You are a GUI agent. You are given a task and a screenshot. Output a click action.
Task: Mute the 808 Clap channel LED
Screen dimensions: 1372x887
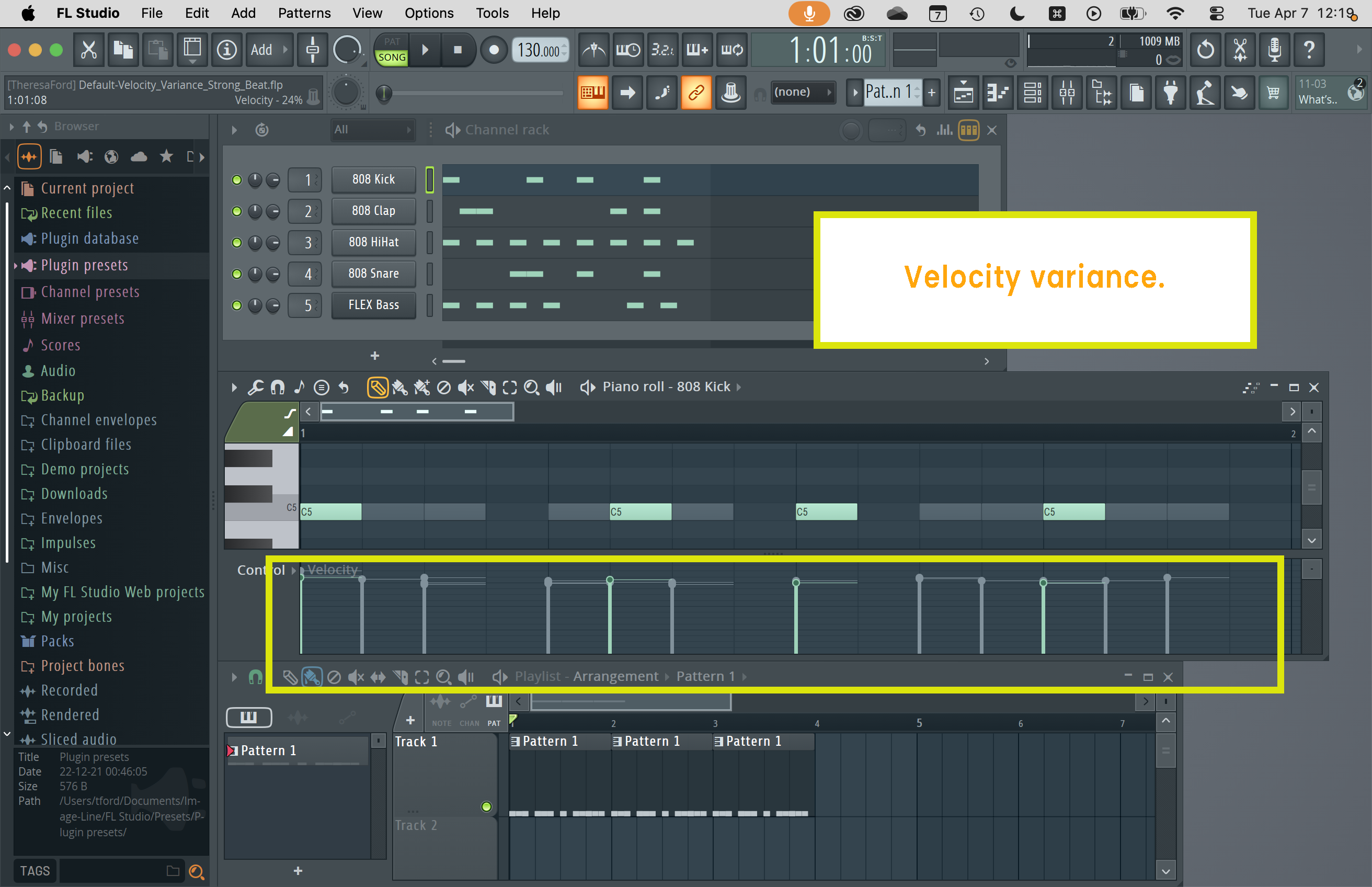(237, 211)
